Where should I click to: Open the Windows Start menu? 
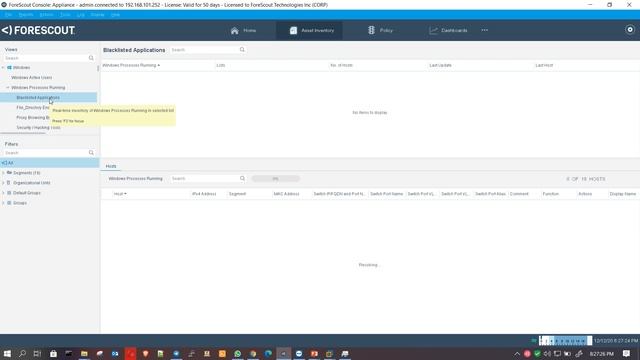7,353
